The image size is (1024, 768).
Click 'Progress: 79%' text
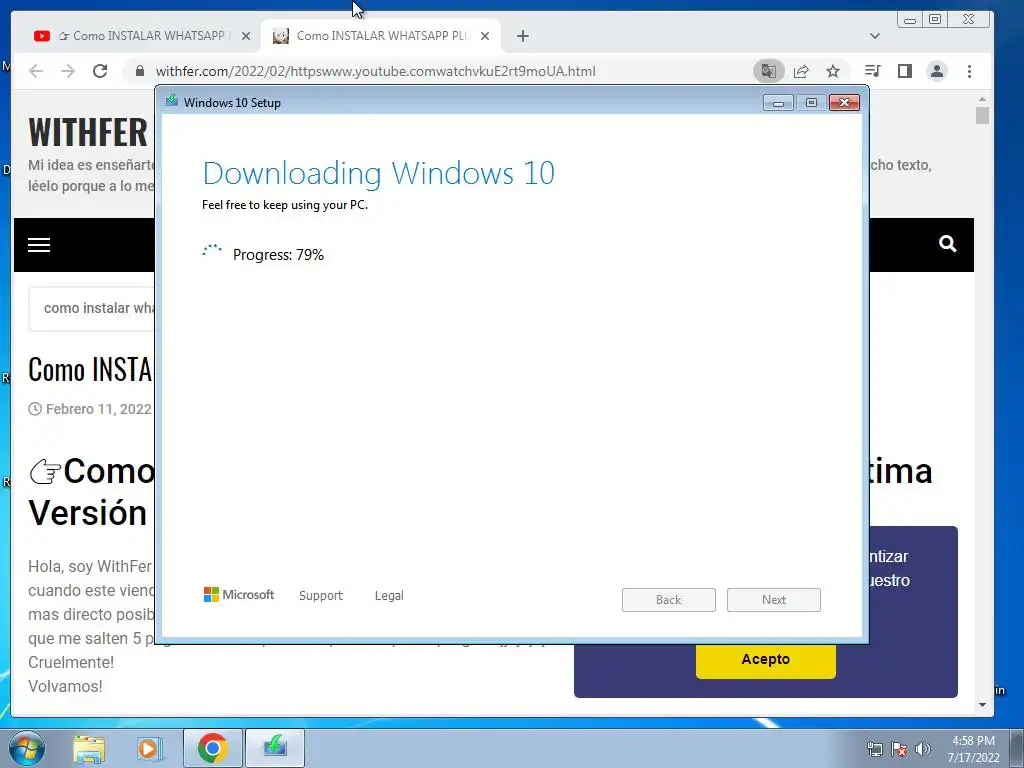point(278,255)
